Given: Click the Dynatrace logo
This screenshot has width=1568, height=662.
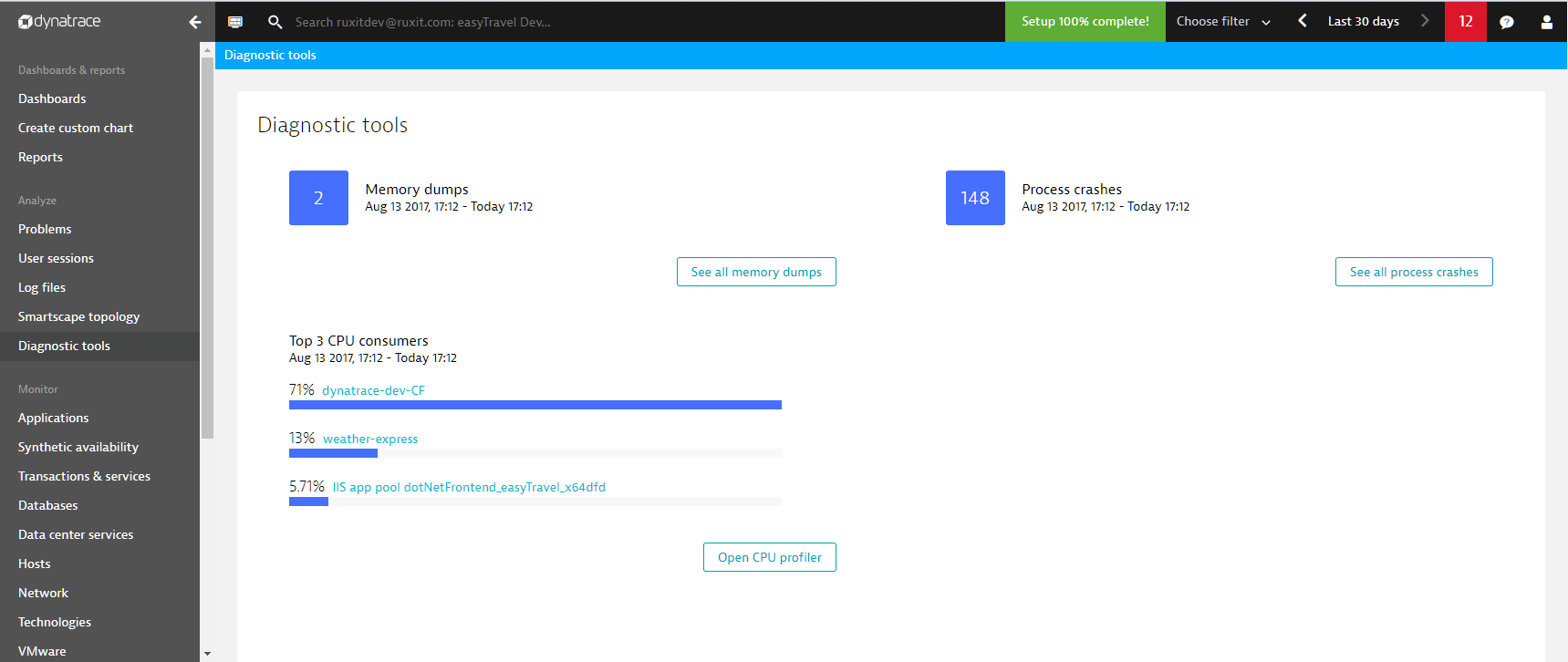Looking at the screenshot, I should click(59, 21).
